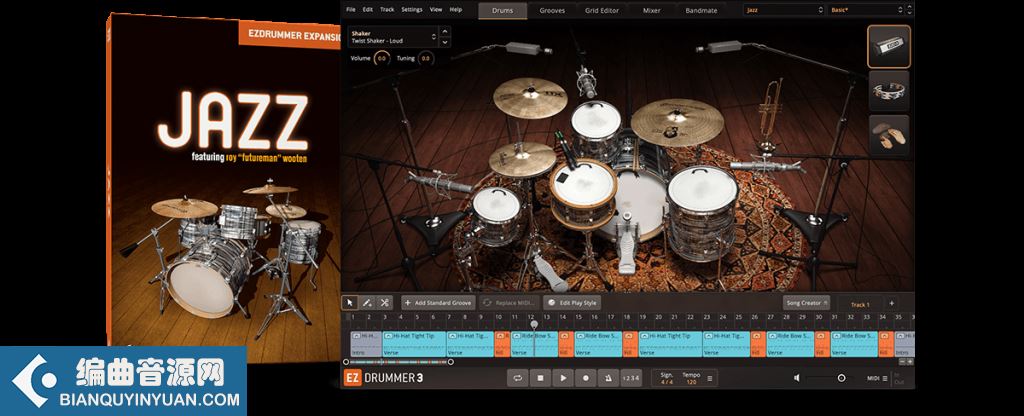Image resolution: width=1024 pixels, height=416 pixels.
Task: Select previous instrument with the up chevron
Action: pyautogui.click(x=445, y=31)
